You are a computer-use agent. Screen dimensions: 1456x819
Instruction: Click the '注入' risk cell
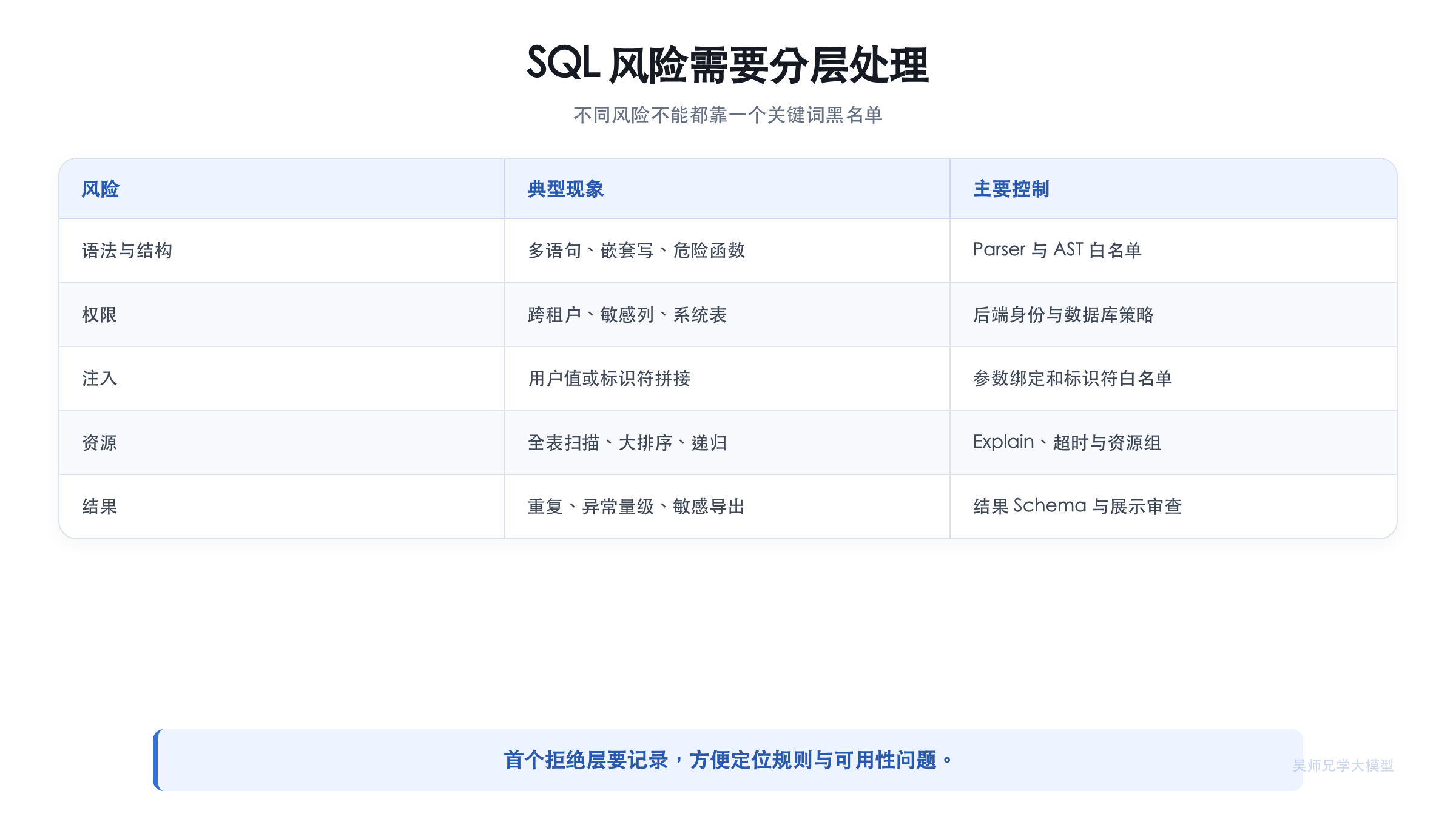click(x=282, y=379)
